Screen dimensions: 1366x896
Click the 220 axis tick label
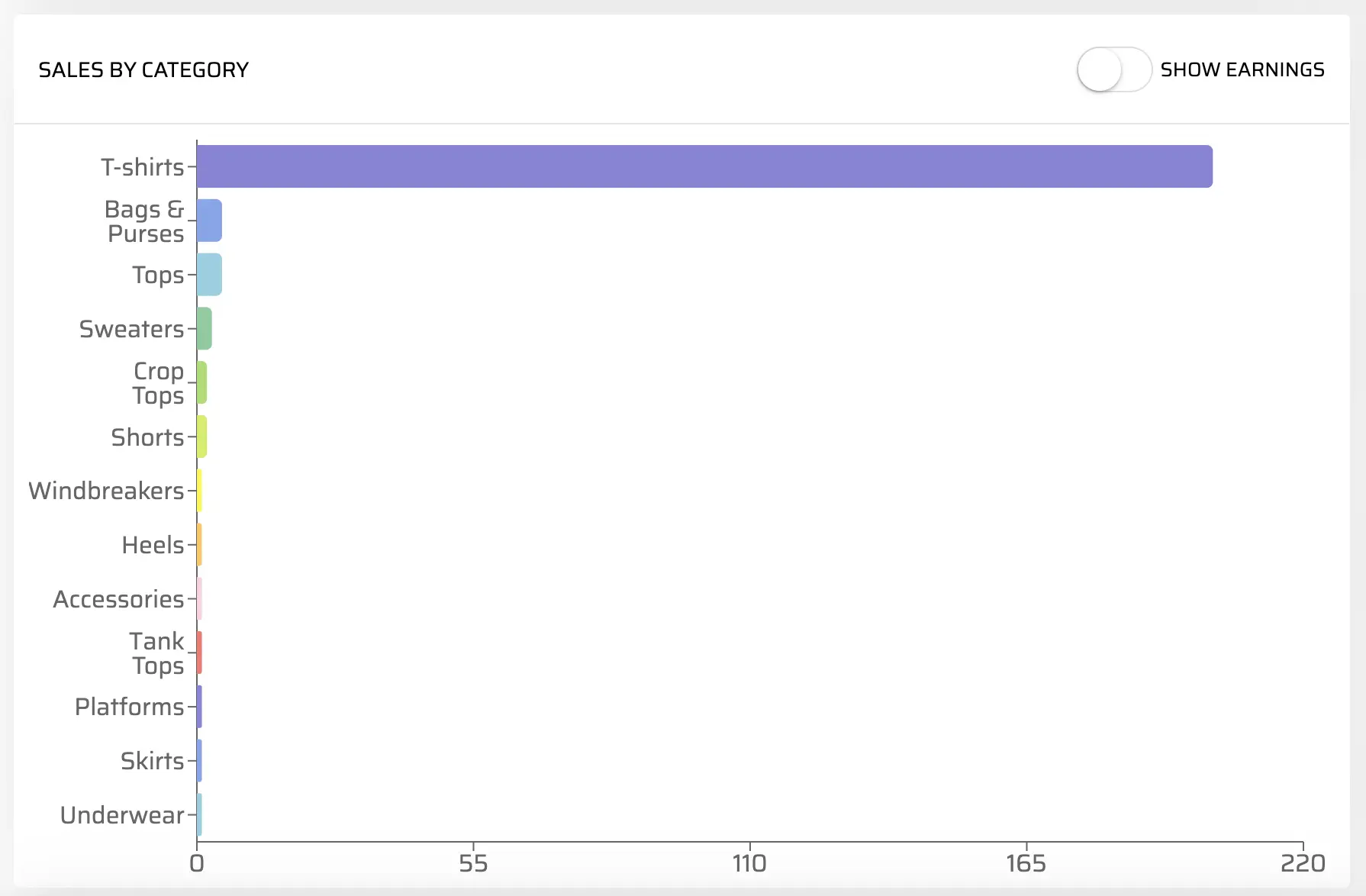point(1303,863)
